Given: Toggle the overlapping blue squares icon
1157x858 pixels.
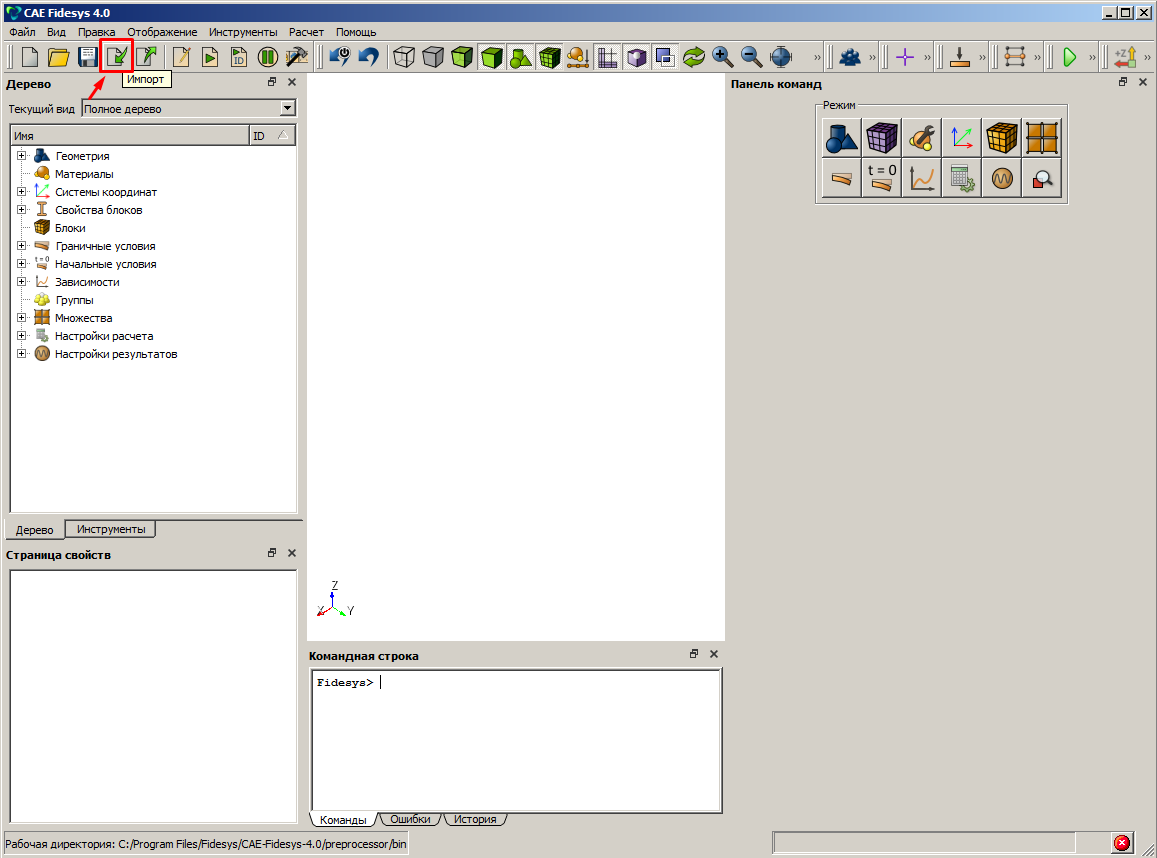Looking at the screenshot, I should tap(665, 57).
